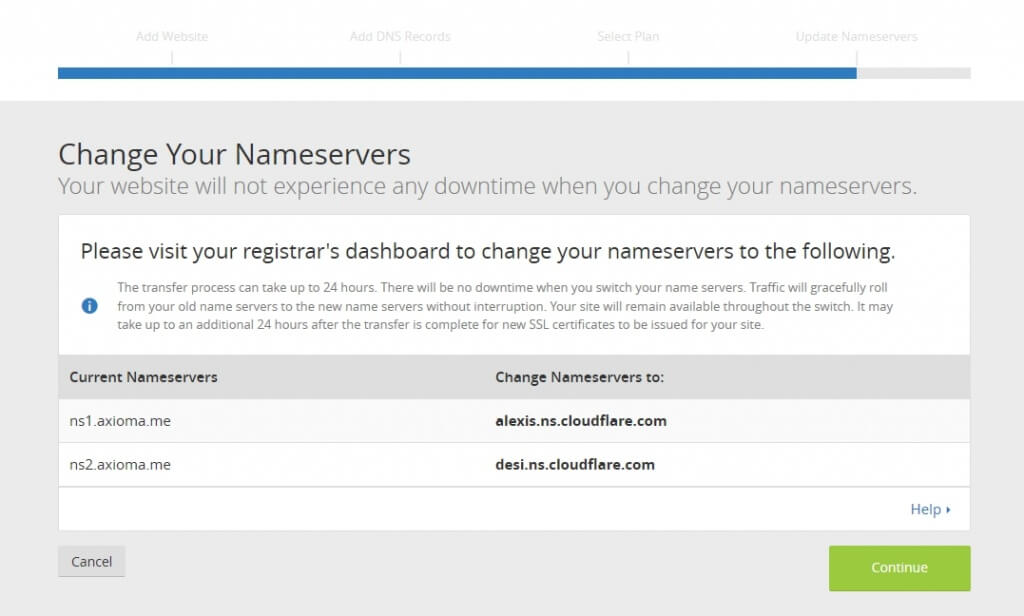The width and height of the screenshot is (1024, 616).
Task: Select desi.ns.cloudflare.com nameserver text
Action: click(575, 464)
